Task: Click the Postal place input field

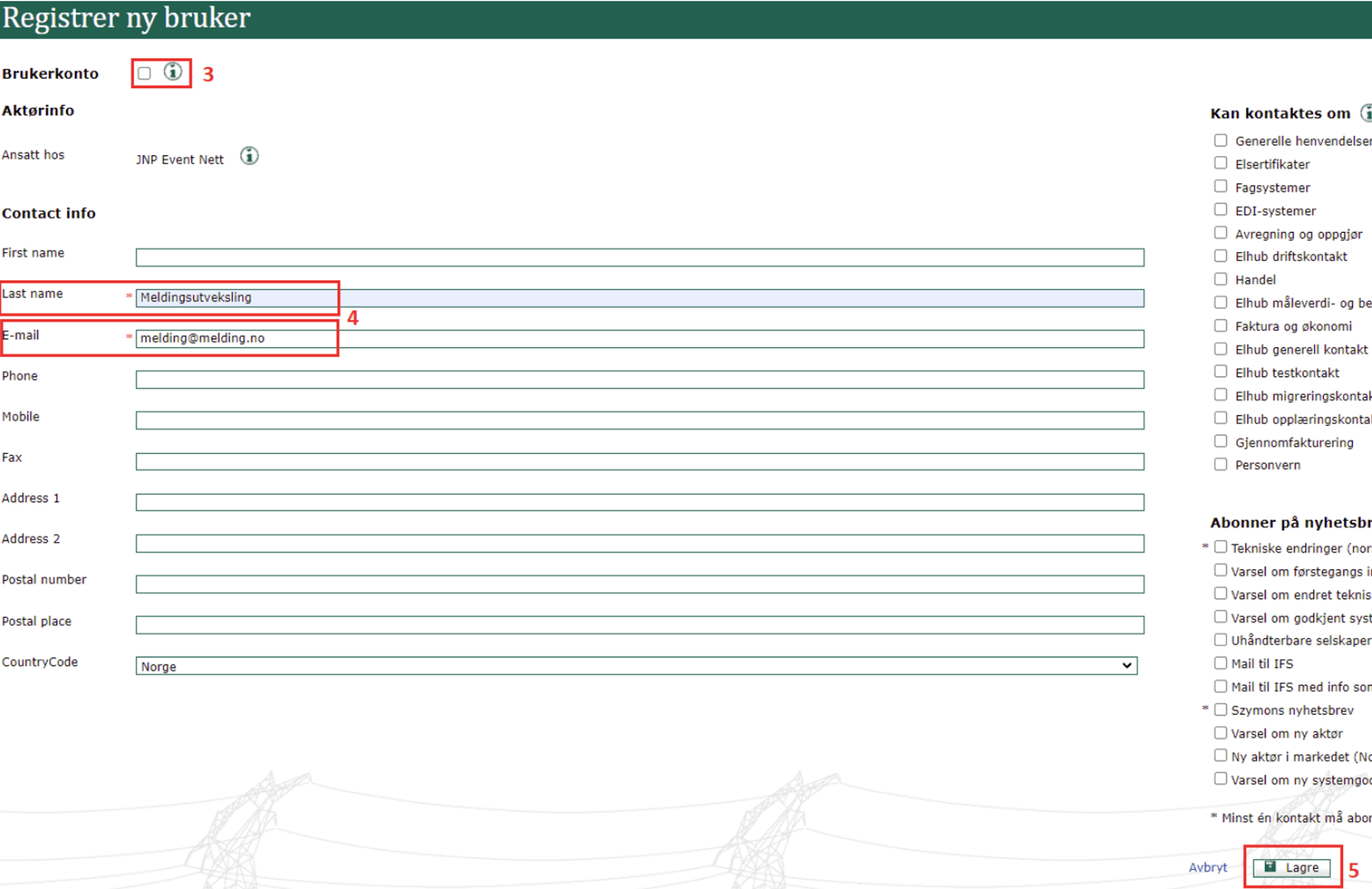Action: point(640,625)
